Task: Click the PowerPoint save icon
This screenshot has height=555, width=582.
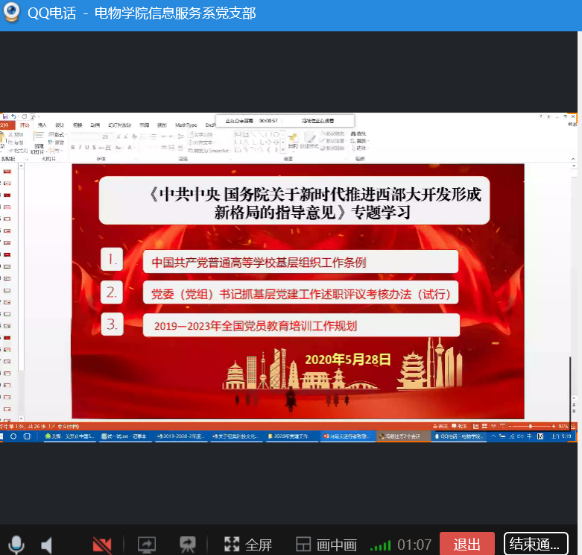Action: (5, 117)
